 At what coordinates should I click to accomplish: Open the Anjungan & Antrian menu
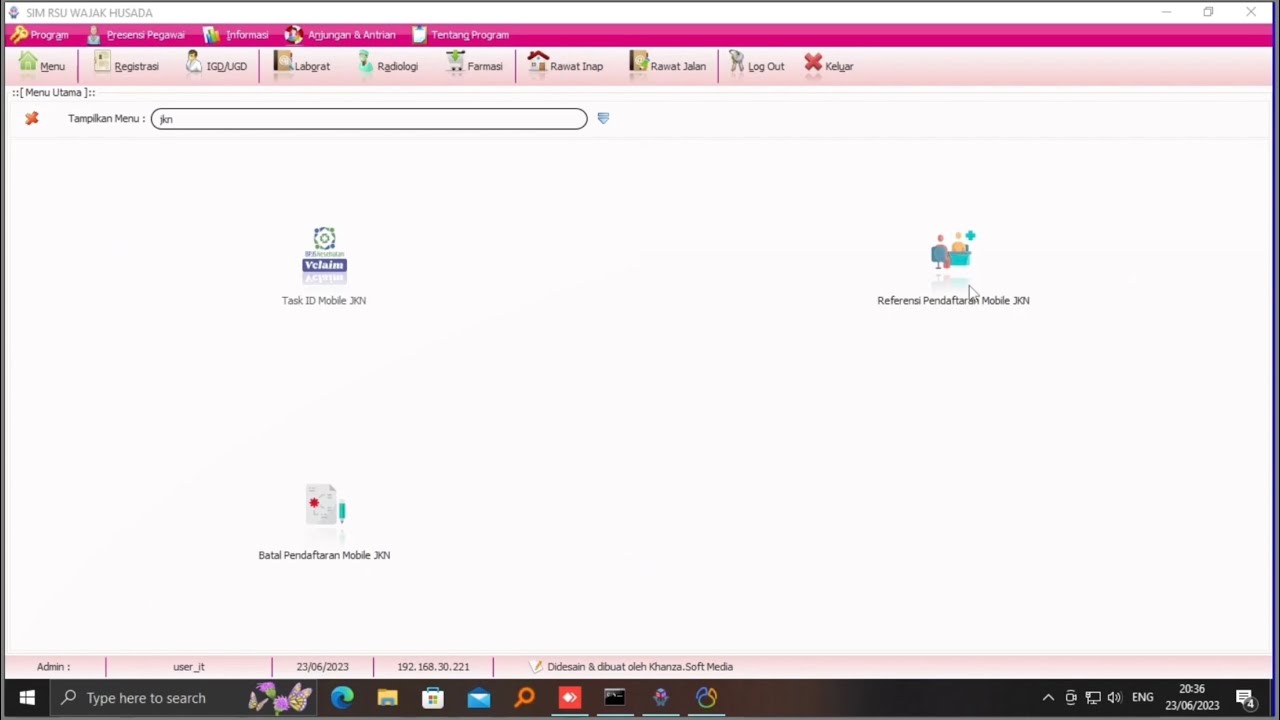pos(341,35)
